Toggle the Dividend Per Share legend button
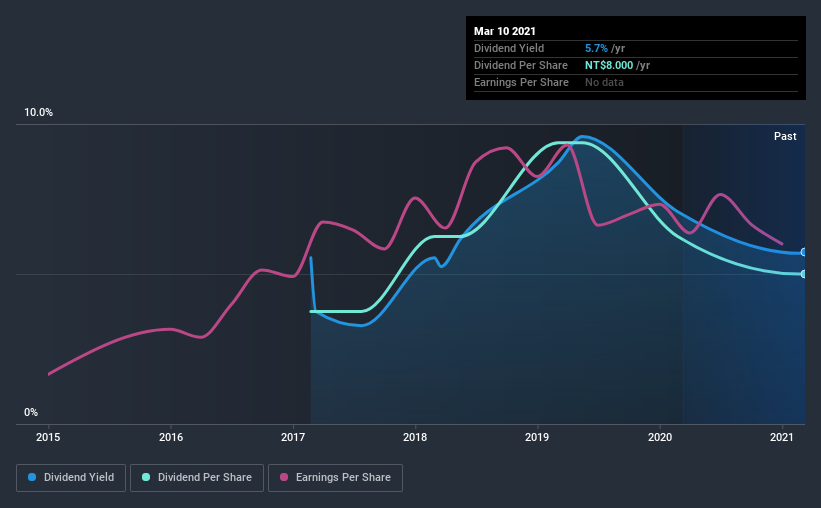The width and height of the screenshot is (821, 508). point(197,478)
